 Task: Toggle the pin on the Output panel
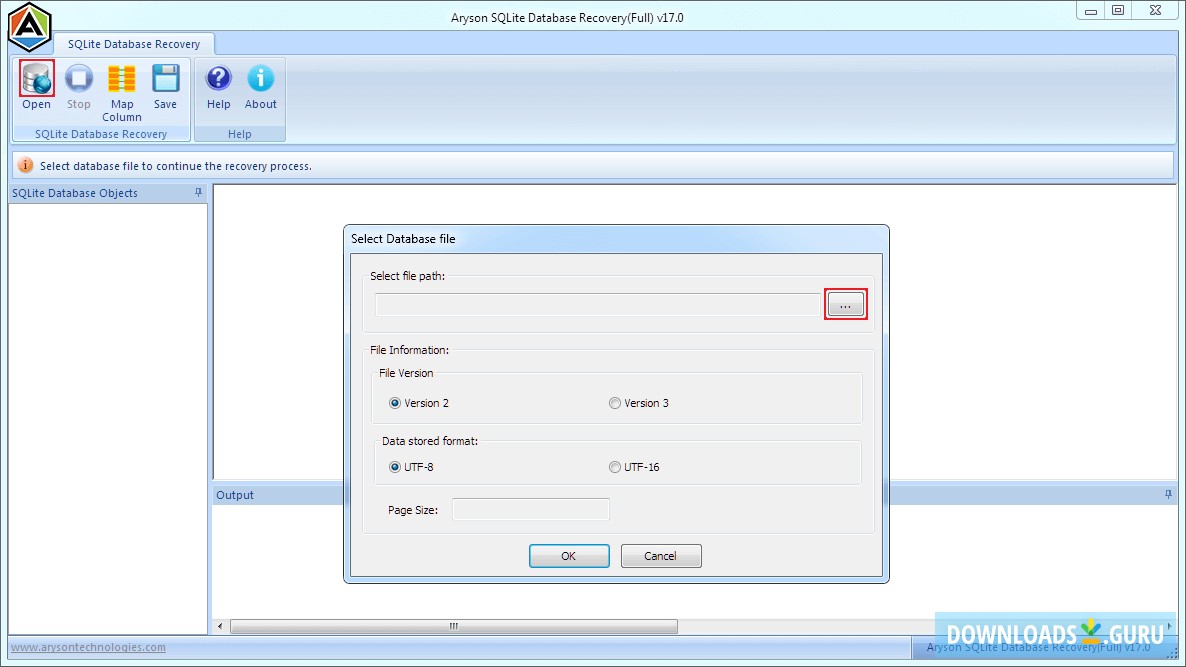[1168, 494]
